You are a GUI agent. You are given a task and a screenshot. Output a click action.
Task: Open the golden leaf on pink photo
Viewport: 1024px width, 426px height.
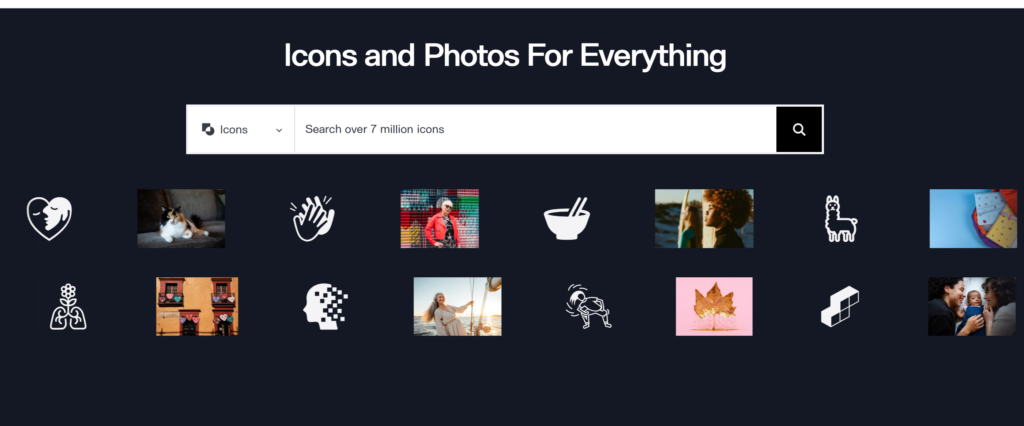[x=714, y=306]
